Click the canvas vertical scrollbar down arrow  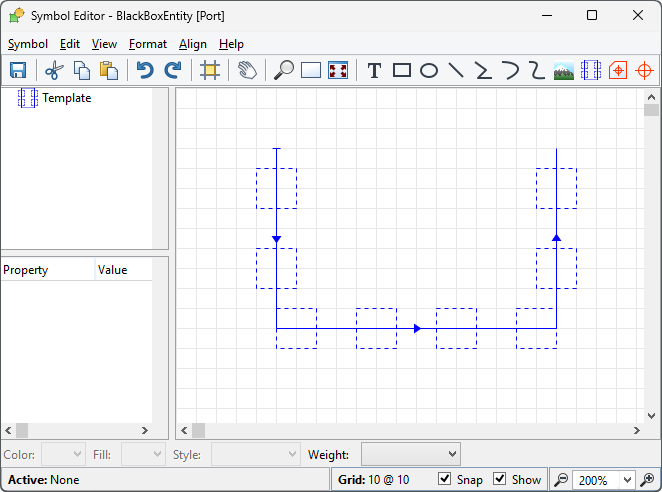pos(651,416)
